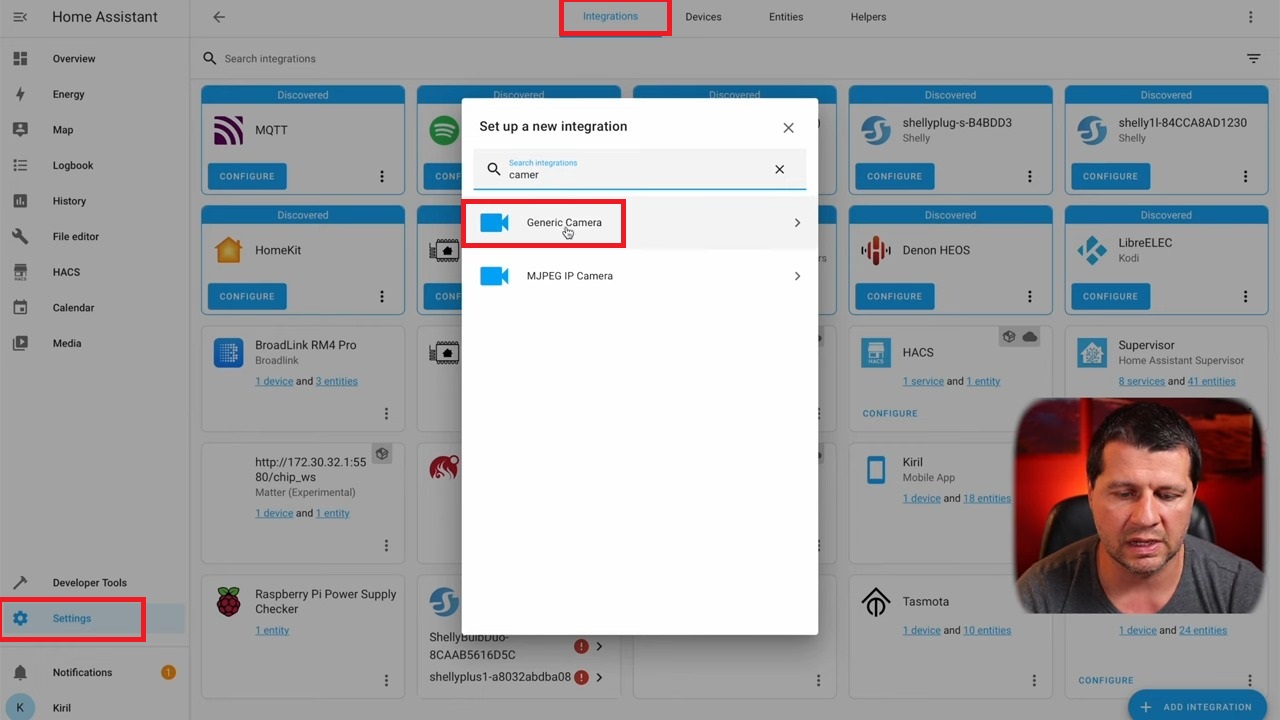The height and width of the screenshot is (720, 1280).
Task: Open HACS 1 service link
Action: point(922,381)
